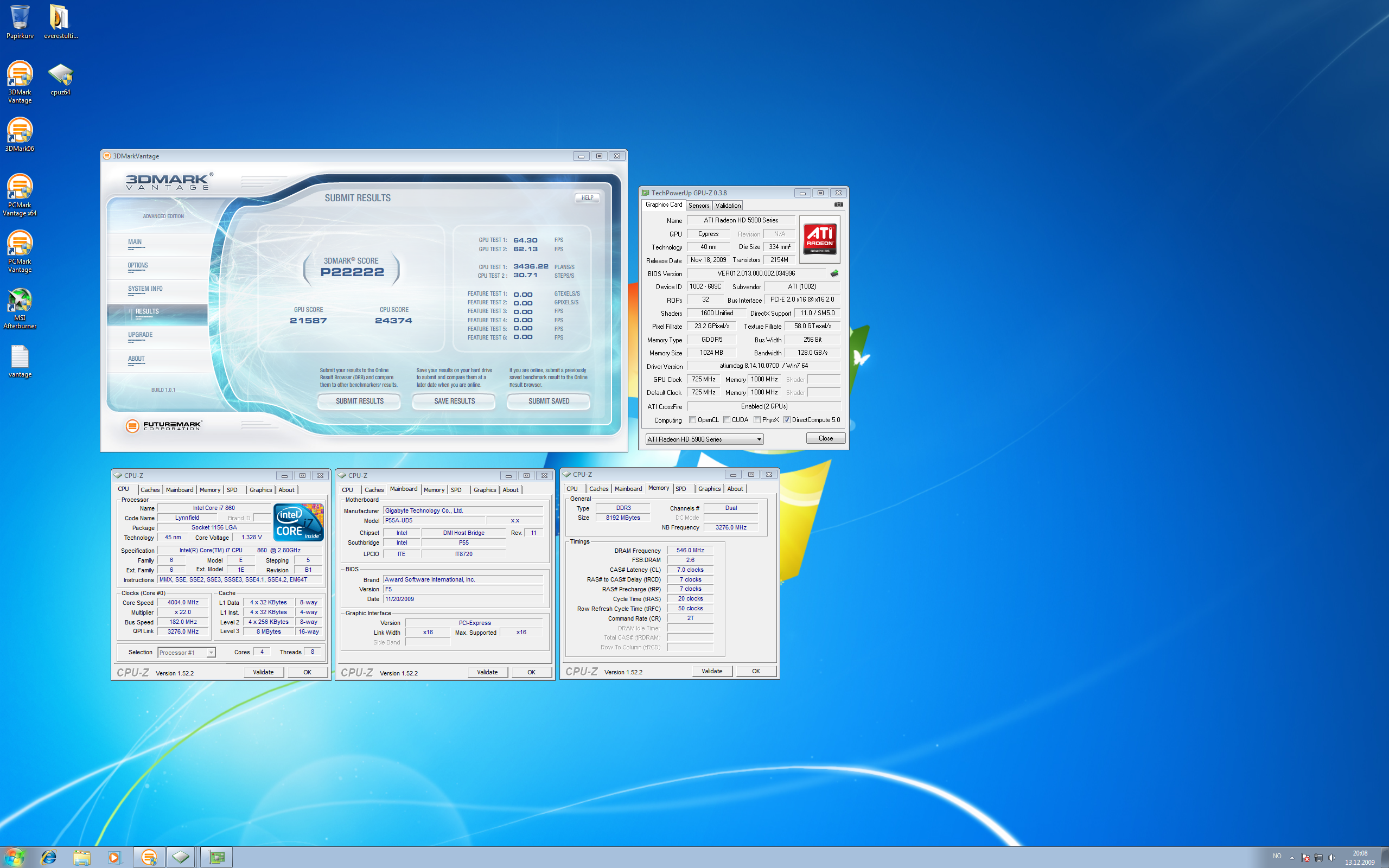Viewport: 1389px width, 868px height.
Task: Open Windows Explorer from the taskbar
Action: click(81, 857)
